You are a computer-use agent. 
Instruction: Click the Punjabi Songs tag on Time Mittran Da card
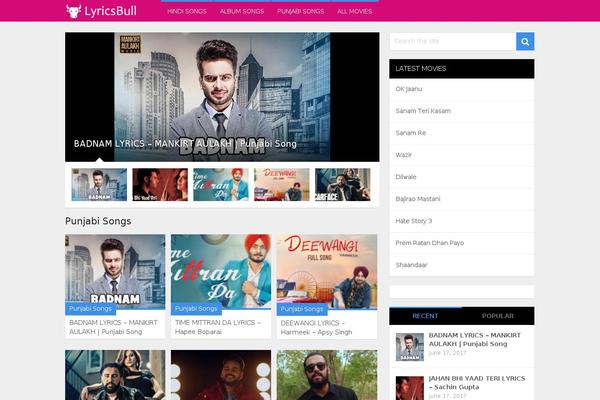coord(196,309)
